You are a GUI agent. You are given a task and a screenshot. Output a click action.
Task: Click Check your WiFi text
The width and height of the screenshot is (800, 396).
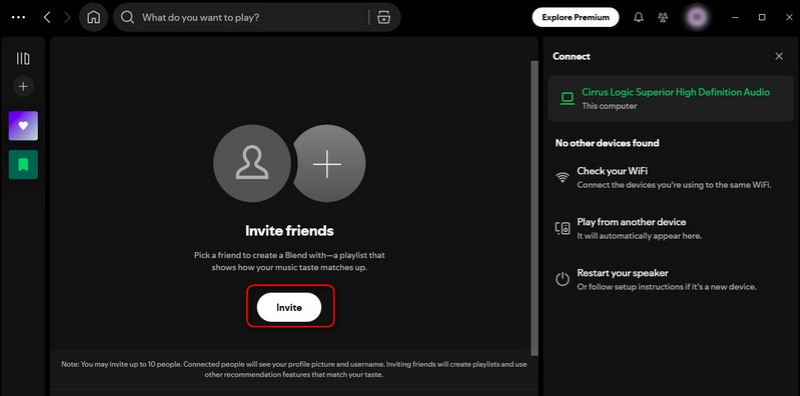point(612,171)
